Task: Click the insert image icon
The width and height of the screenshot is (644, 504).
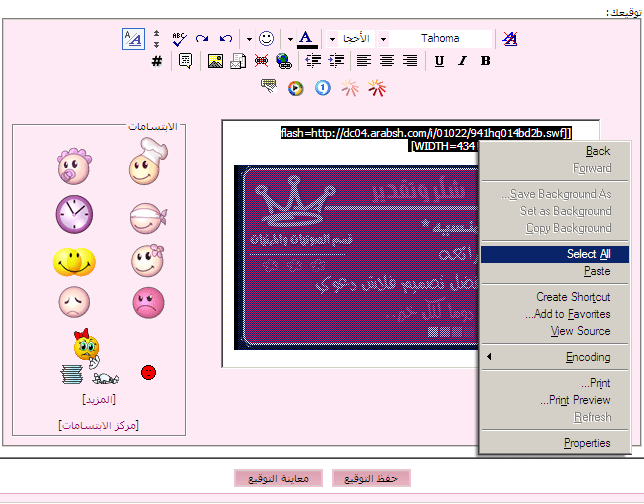Action: (215, 61)
